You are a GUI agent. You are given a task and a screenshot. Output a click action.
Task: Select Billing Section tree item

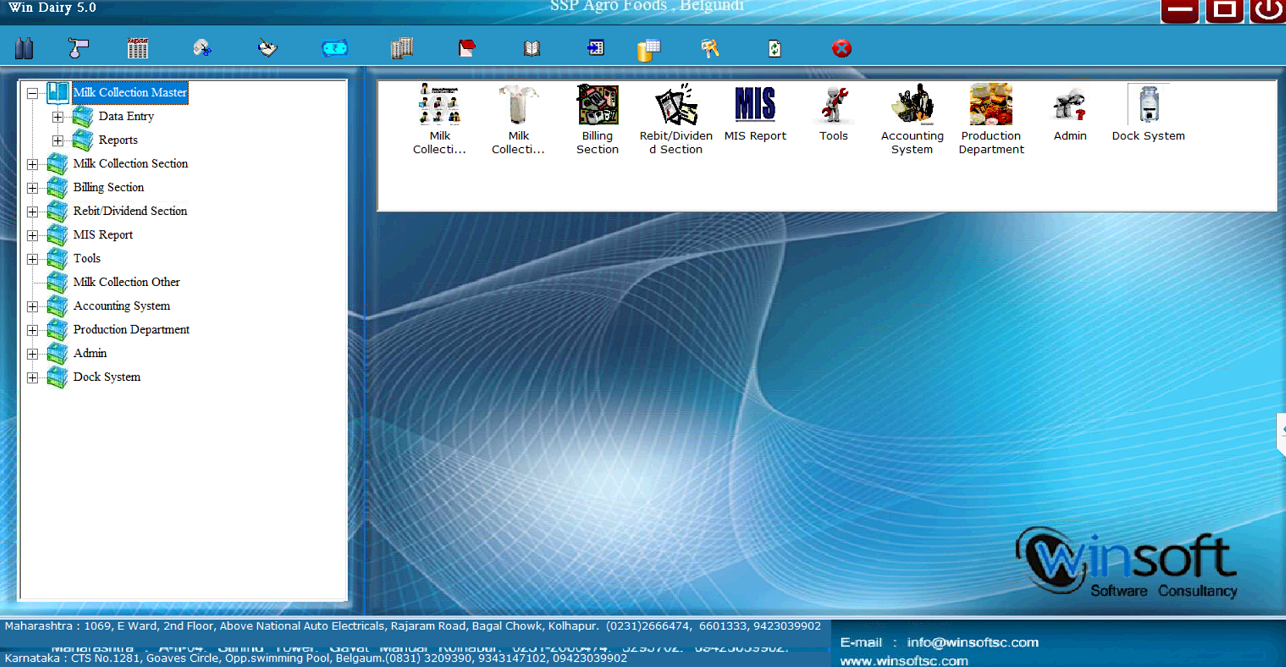(x=108, y=187)
